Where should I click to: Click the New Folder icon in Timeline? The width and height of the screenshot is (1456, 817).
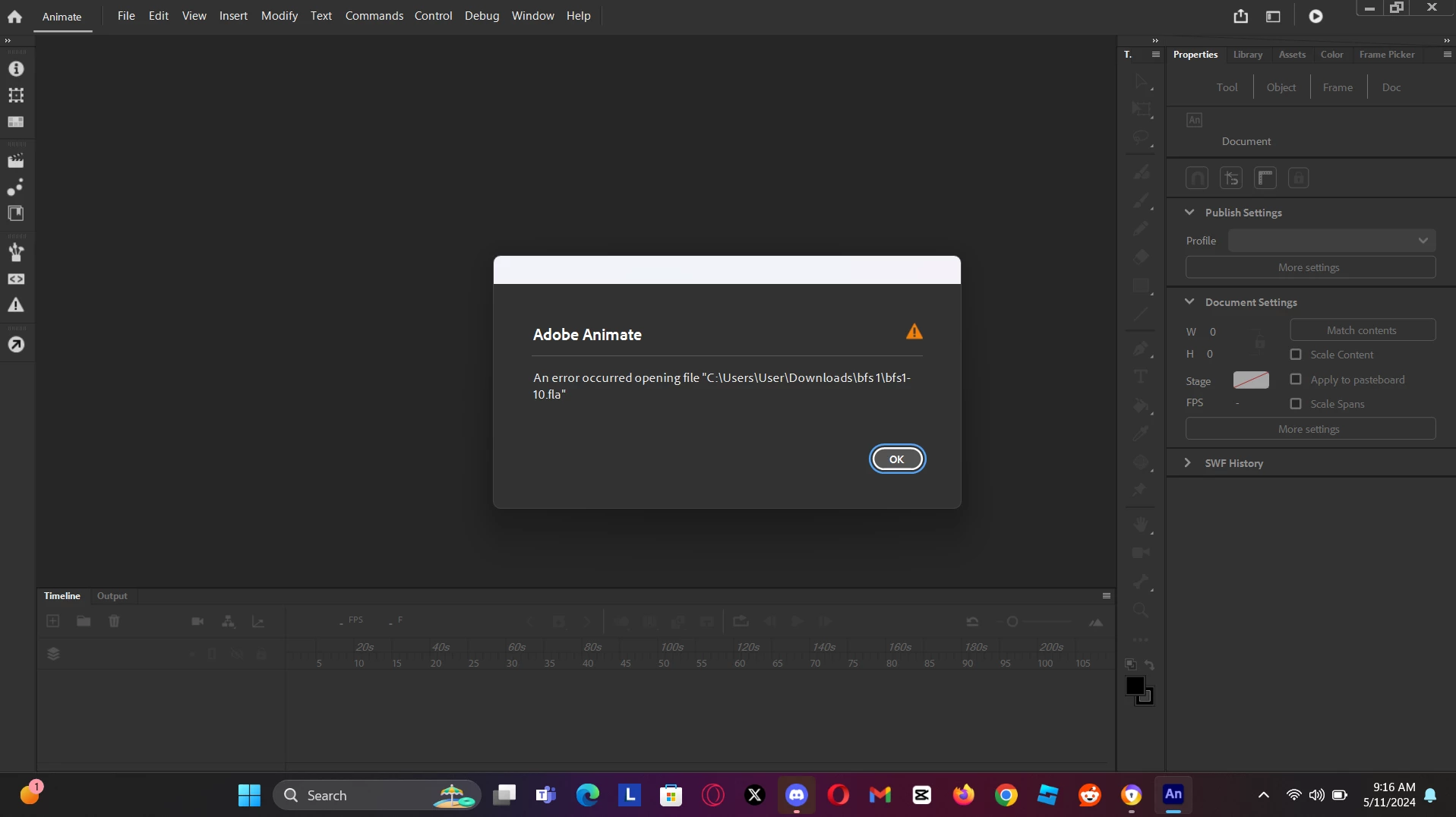pos(84,621)
